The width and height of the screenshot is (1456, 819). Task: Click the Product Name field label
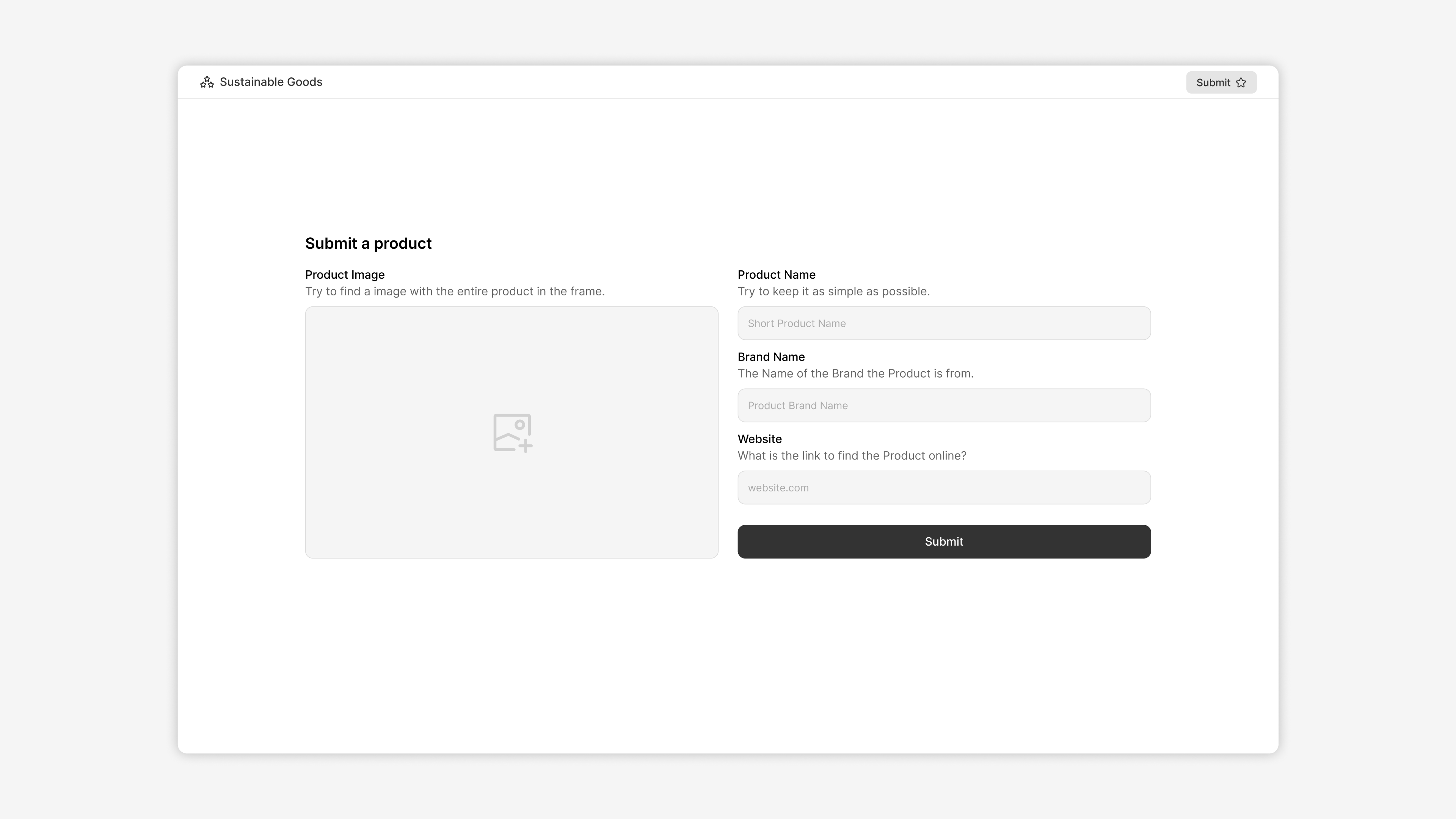click(x=776, y=275)
